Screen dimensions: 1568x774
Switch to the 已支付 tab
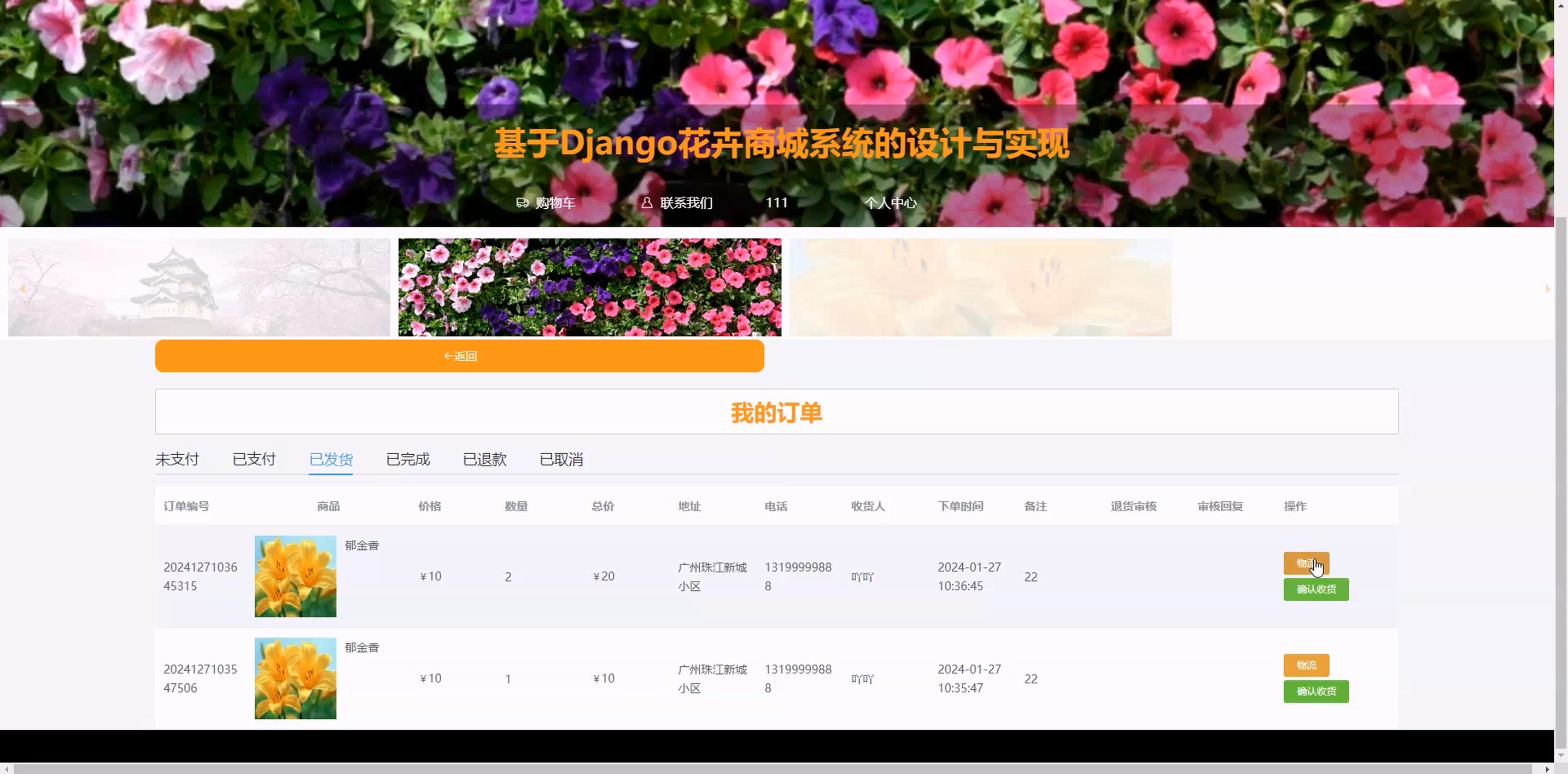click(x=254, y=459)
